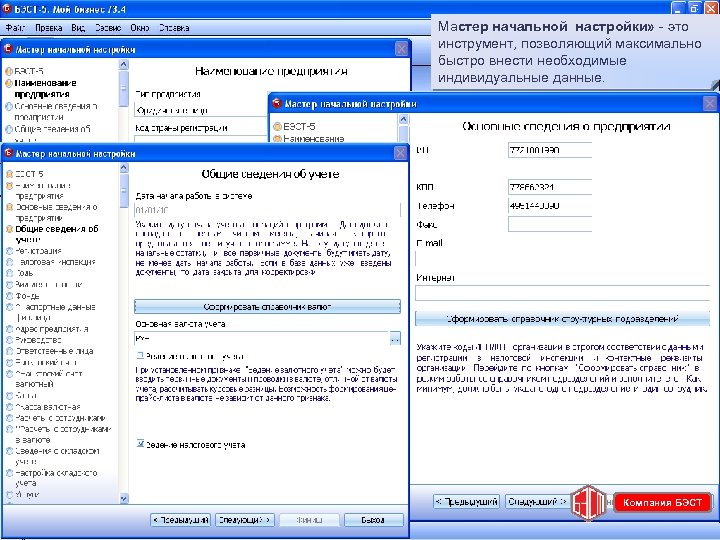Select Общие сведения об step in the top-left wizard tree
720x540 pixels.
click(x=52, y=129)
